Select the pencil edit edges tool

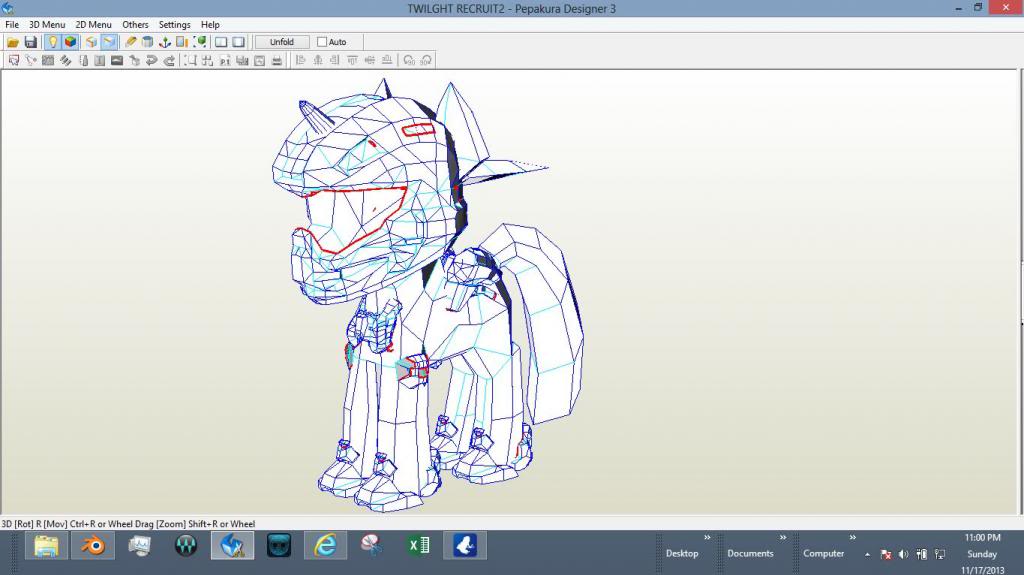130,42
